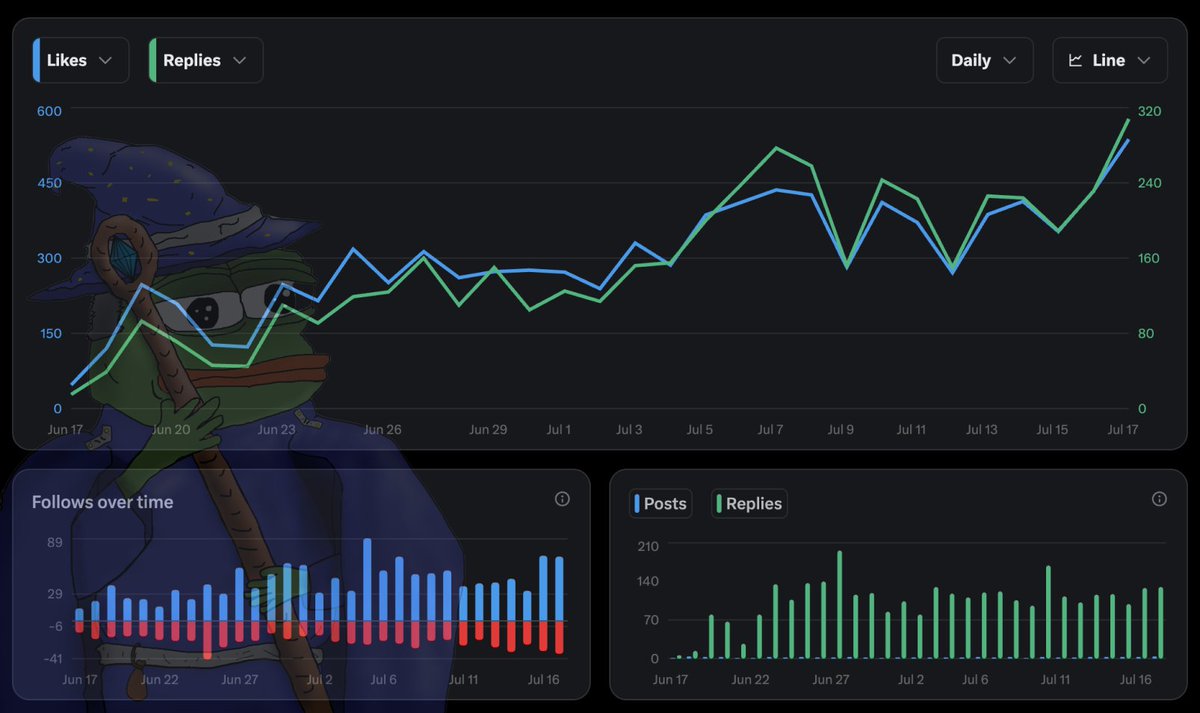Click the Jun 27 label in posts chart

tap(831, 680)
